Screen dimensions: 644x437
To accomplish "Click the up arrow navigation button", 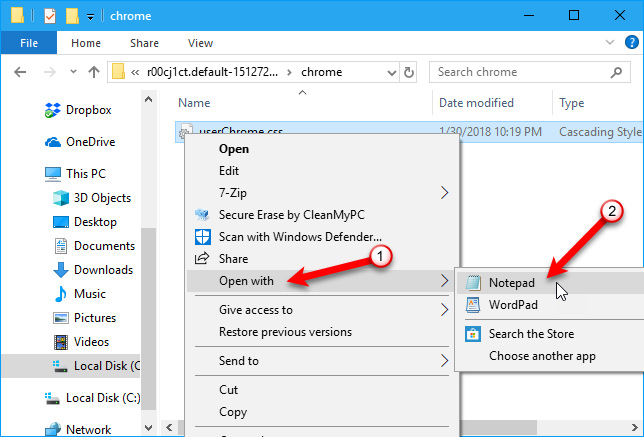I will (x=93, y=72).
